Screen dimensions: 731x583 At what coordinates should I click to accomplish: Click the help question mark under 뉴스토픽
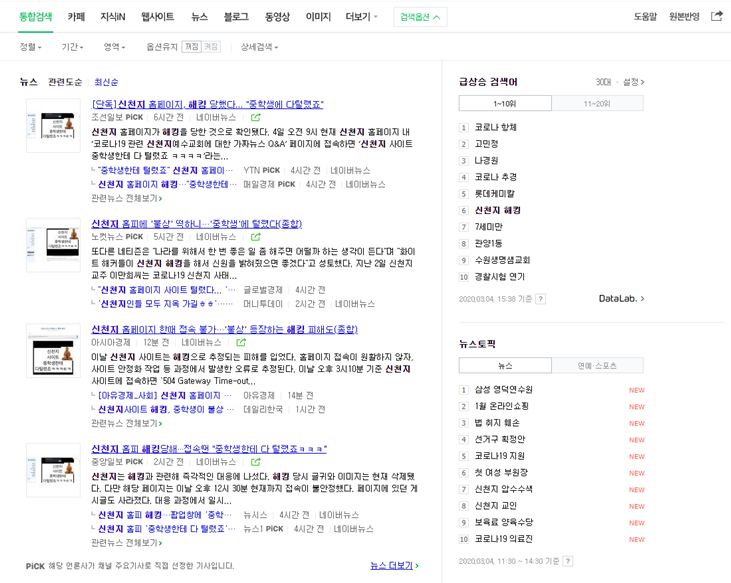point(567,561)
